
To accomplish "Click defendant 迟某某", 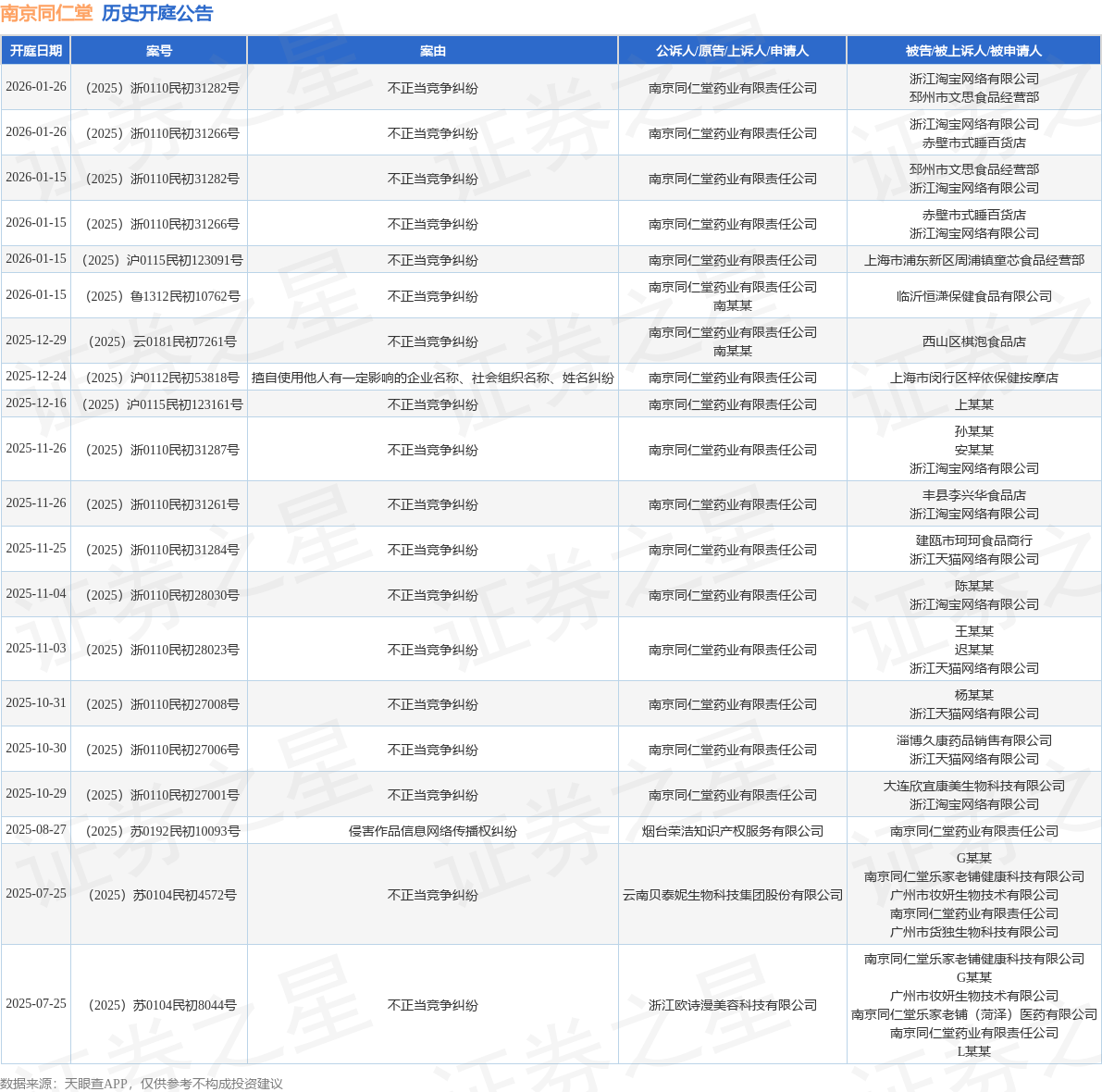I will click(x=974, y=650).
